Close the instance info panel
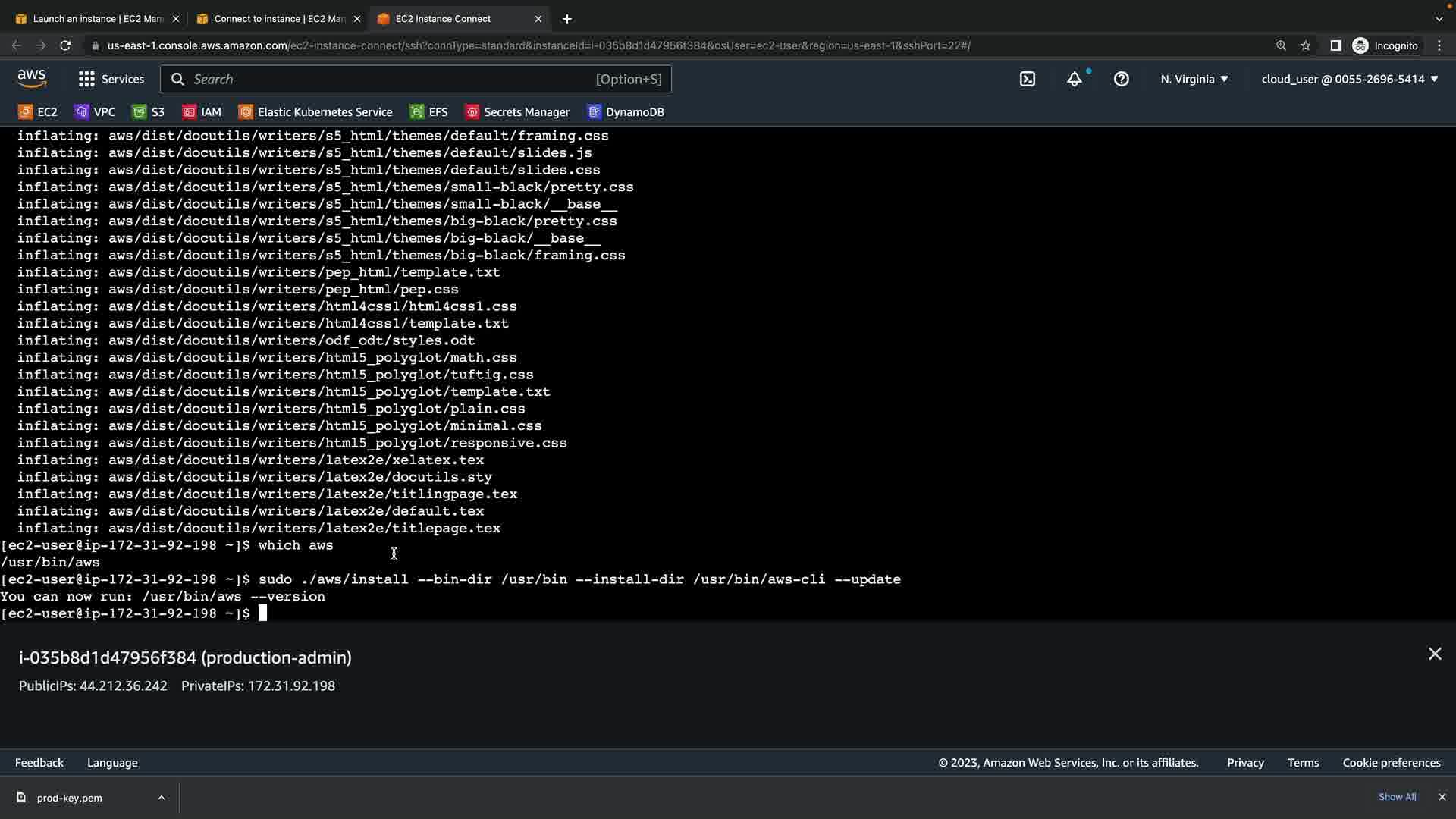The width and height of the screenshot is (1456, 819). point(1435,654)
